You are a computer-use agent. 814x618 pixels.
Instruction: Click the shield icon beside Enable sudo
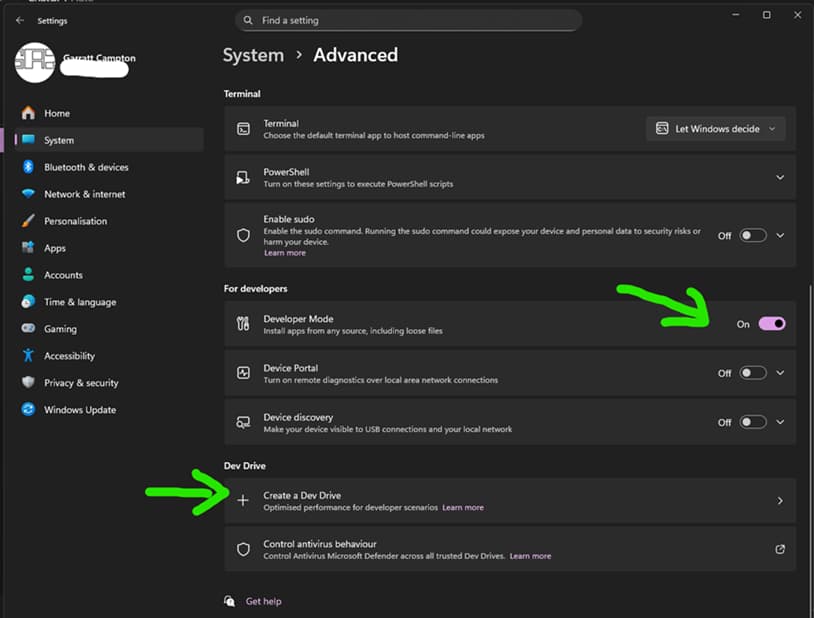[x=243, y=235]
